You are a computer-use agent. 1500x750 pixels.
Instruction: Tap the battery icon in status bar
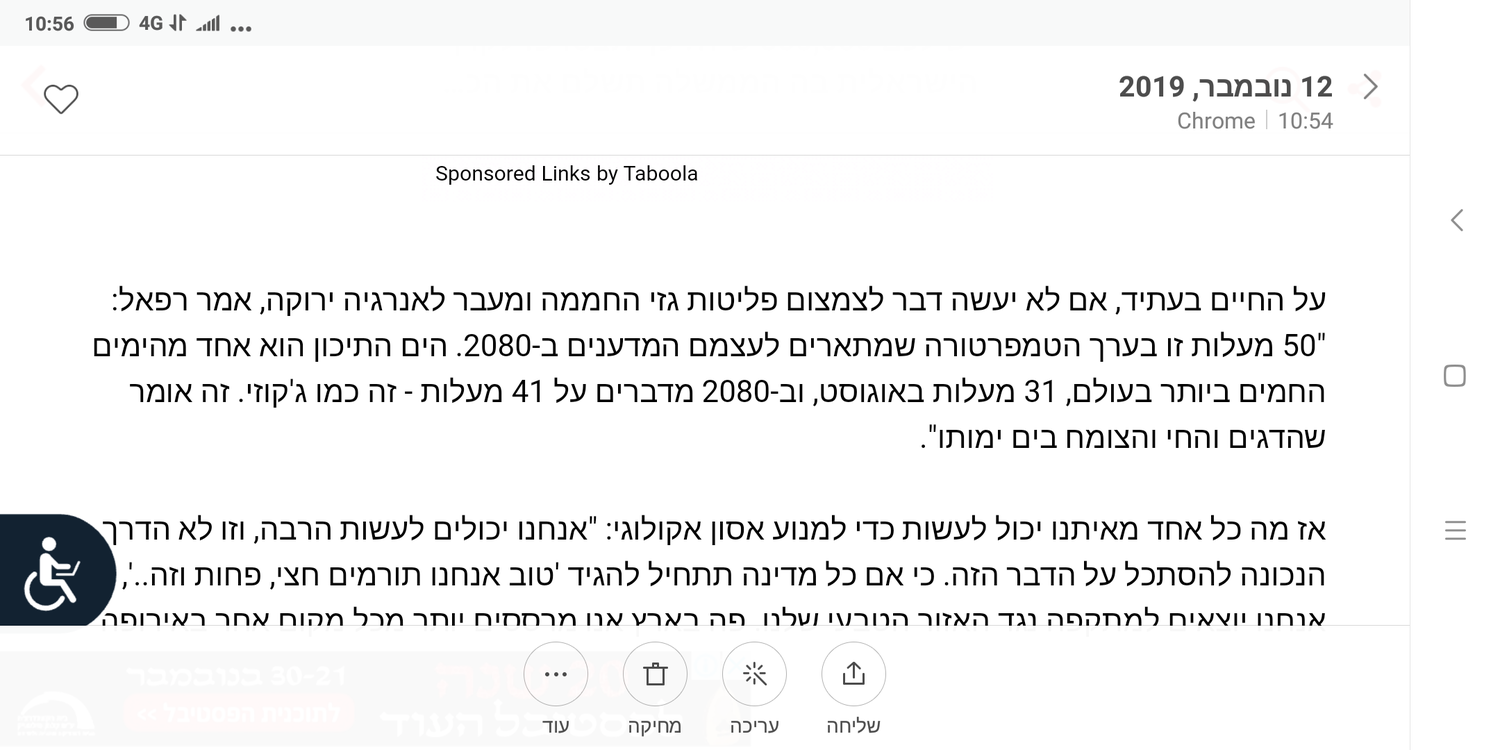(x=106, y=23)
